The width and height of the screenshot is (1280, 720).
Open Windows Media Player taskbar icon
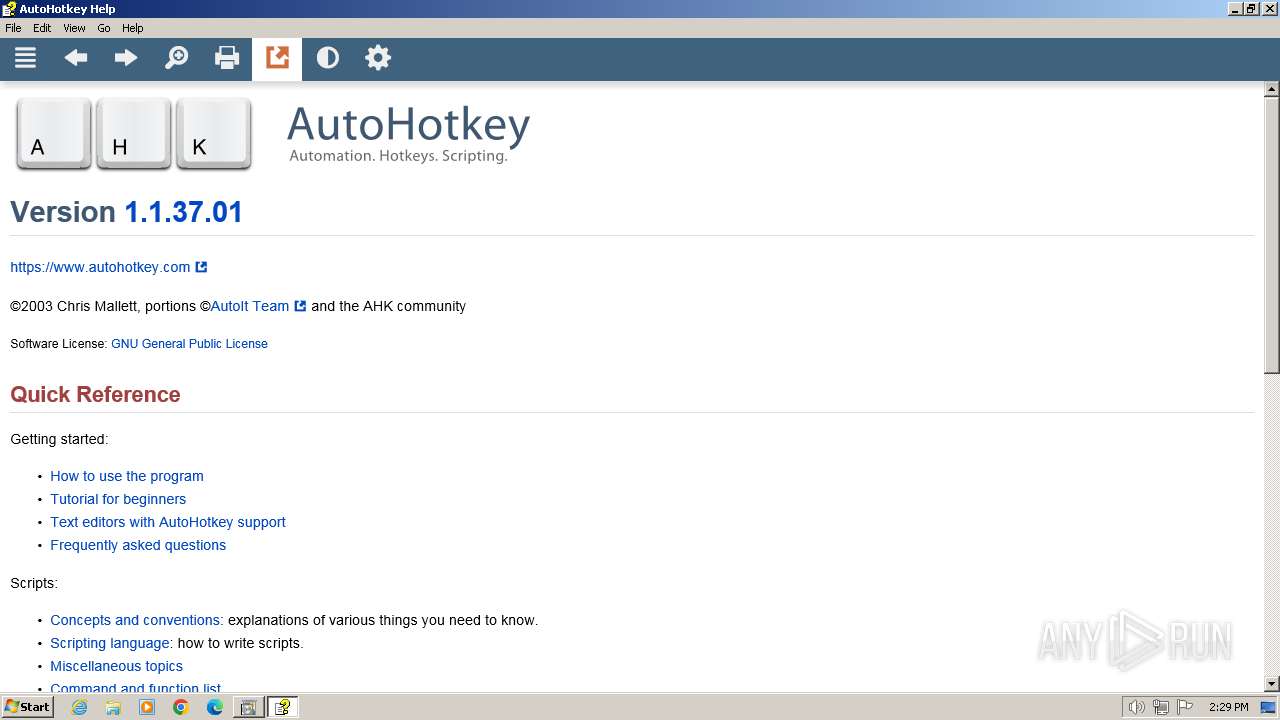tap(147, 707)
